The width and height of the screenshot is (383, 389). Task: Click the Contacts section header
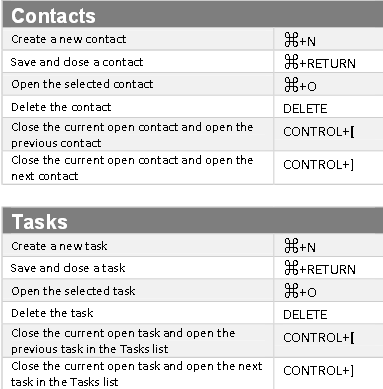coord(193,15)
